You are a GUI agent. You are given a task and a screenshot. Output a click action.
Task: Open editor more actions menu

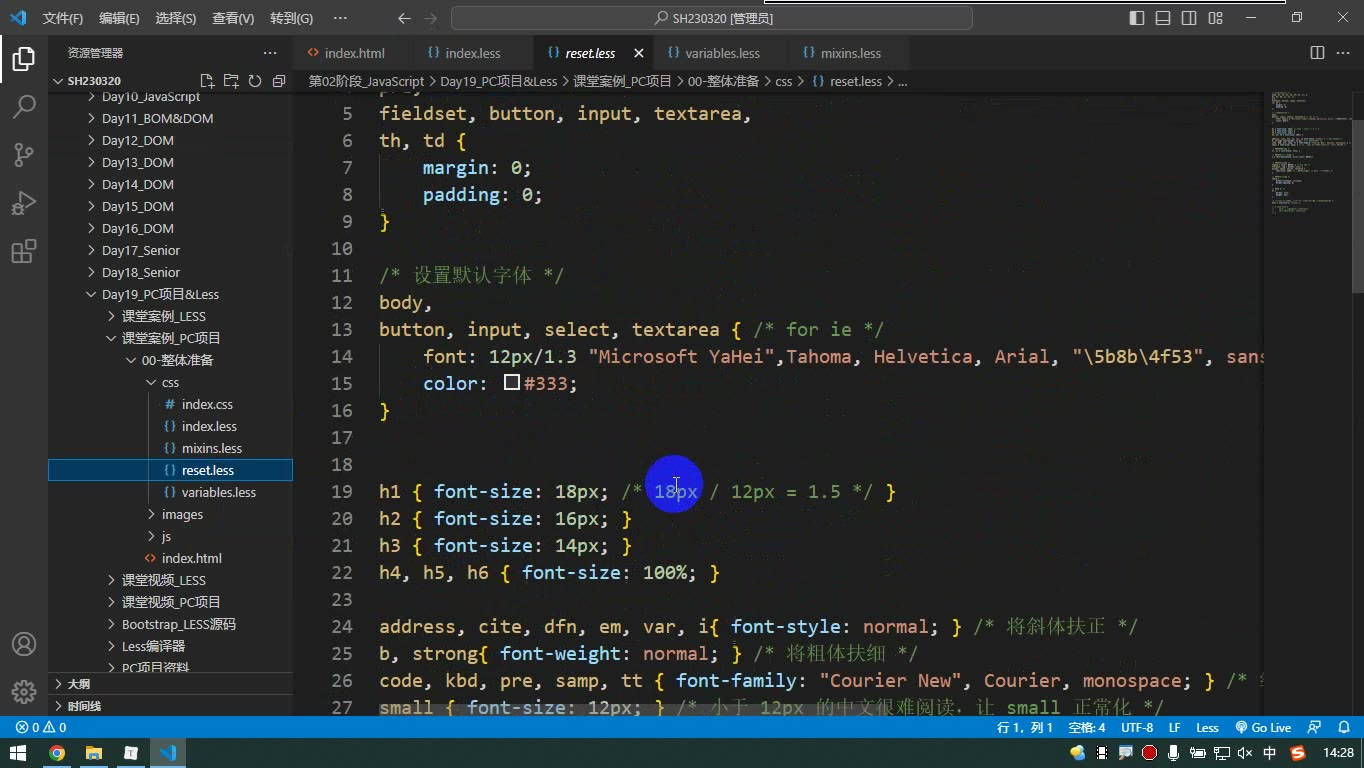point(1343,53)
